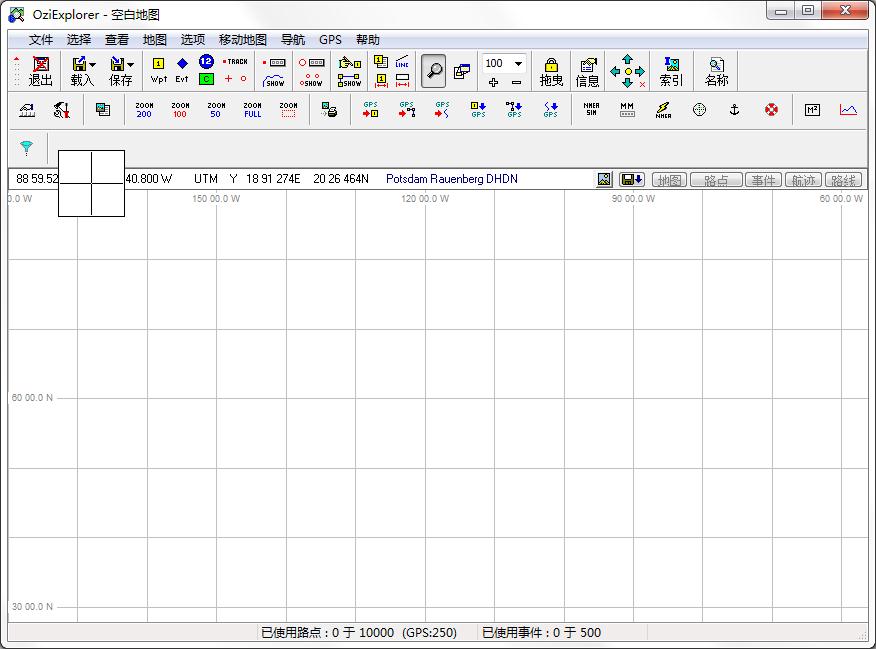
Task: Toggle the magnifier zoom window button
Action: (x=433, y=70)
